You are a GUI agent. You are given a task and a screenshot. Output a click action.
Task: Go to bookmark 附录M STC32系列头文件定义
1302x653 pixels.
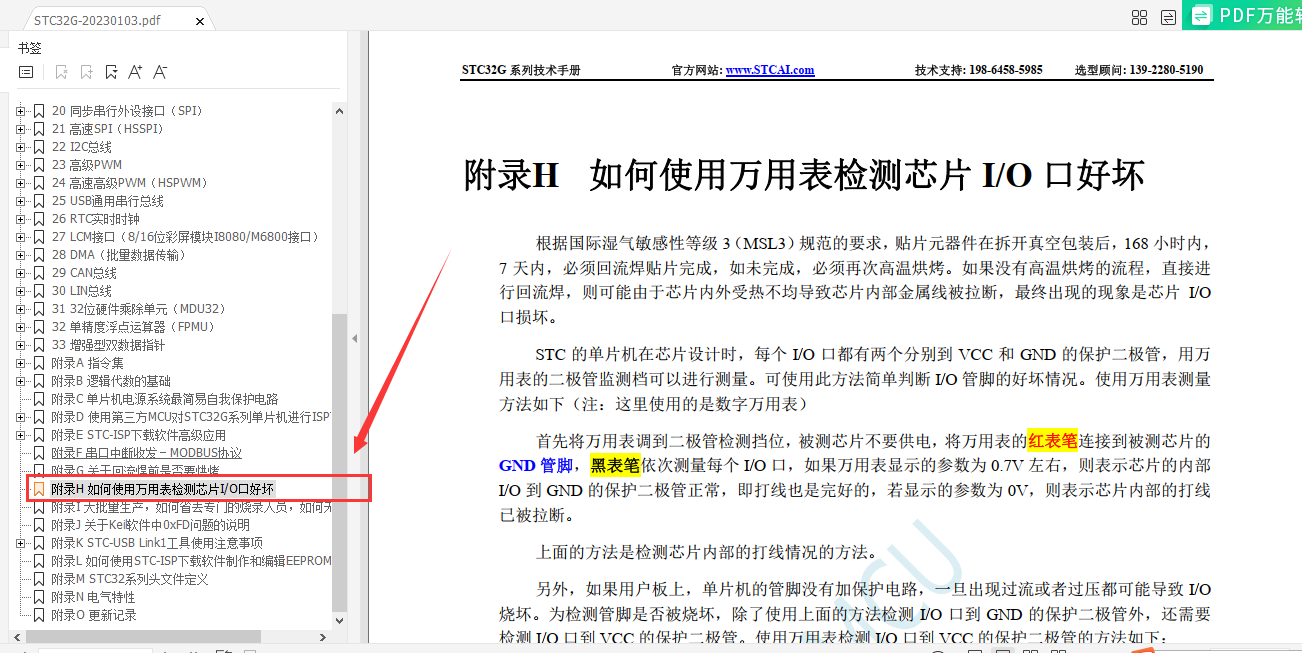pos(129,579)
